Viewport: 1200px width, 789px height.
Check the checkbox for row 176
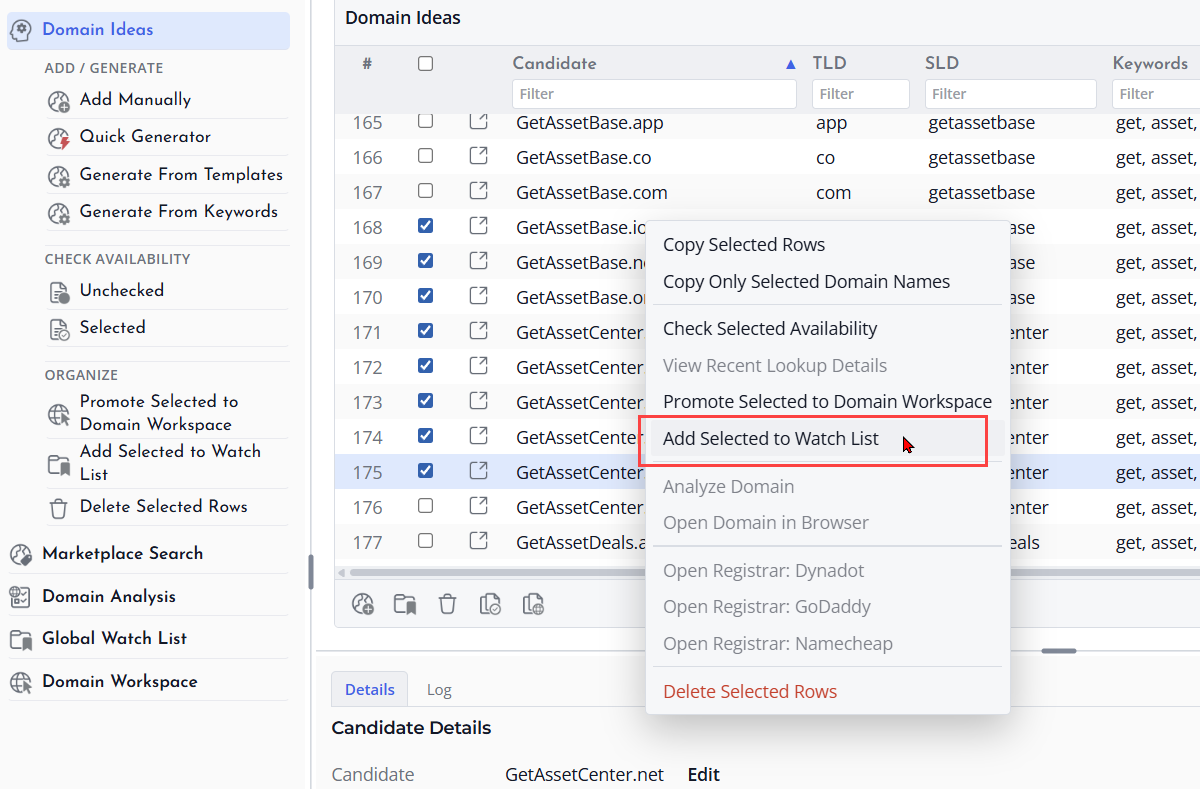[425, 506]
